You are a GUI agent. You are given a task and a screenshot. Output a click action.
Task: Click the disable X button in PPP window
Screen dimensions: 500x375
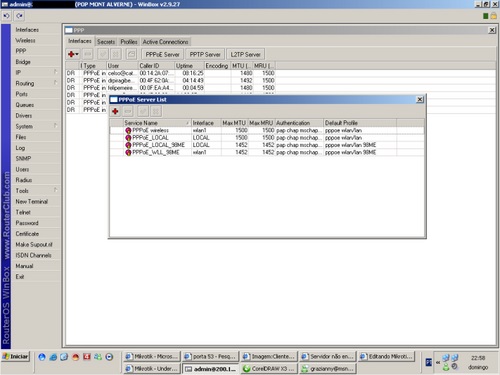(x=116, y=54)
